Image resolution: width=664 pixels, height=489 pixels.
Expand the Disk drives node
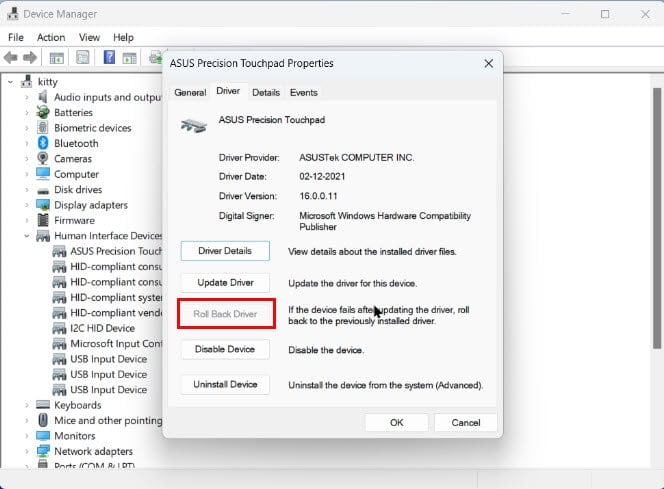point(27,190)
